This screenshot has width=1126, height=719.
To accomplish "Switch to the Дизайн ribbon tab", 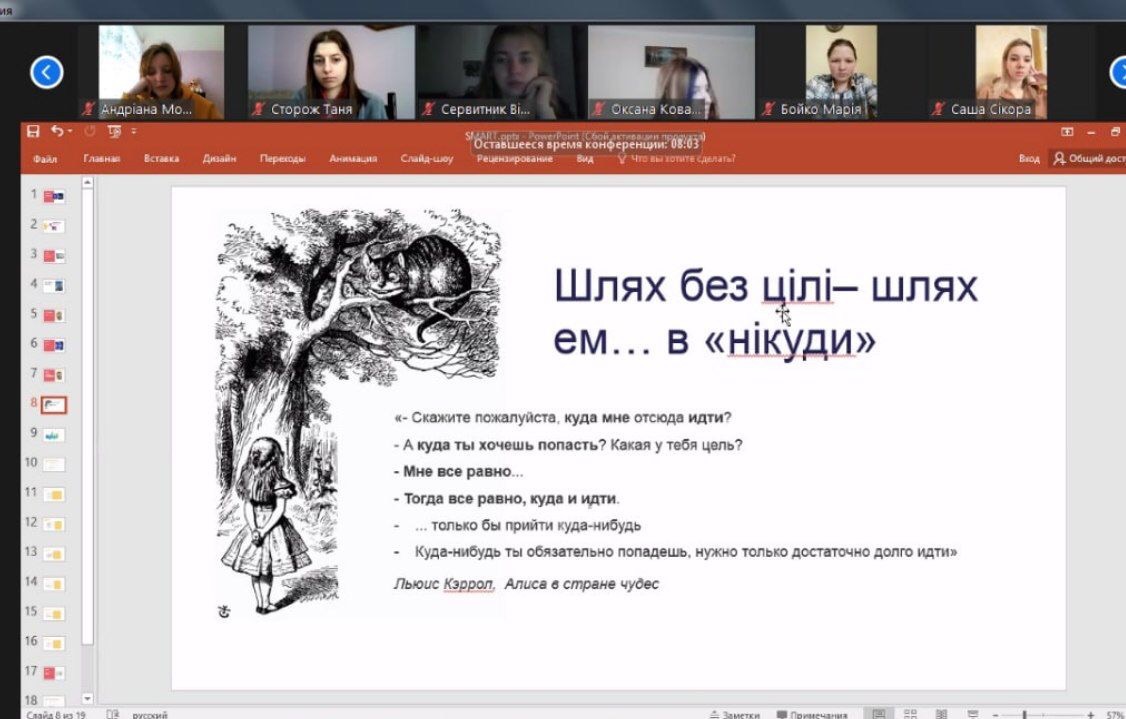I will pyautogui.click(x=219, y=159).
